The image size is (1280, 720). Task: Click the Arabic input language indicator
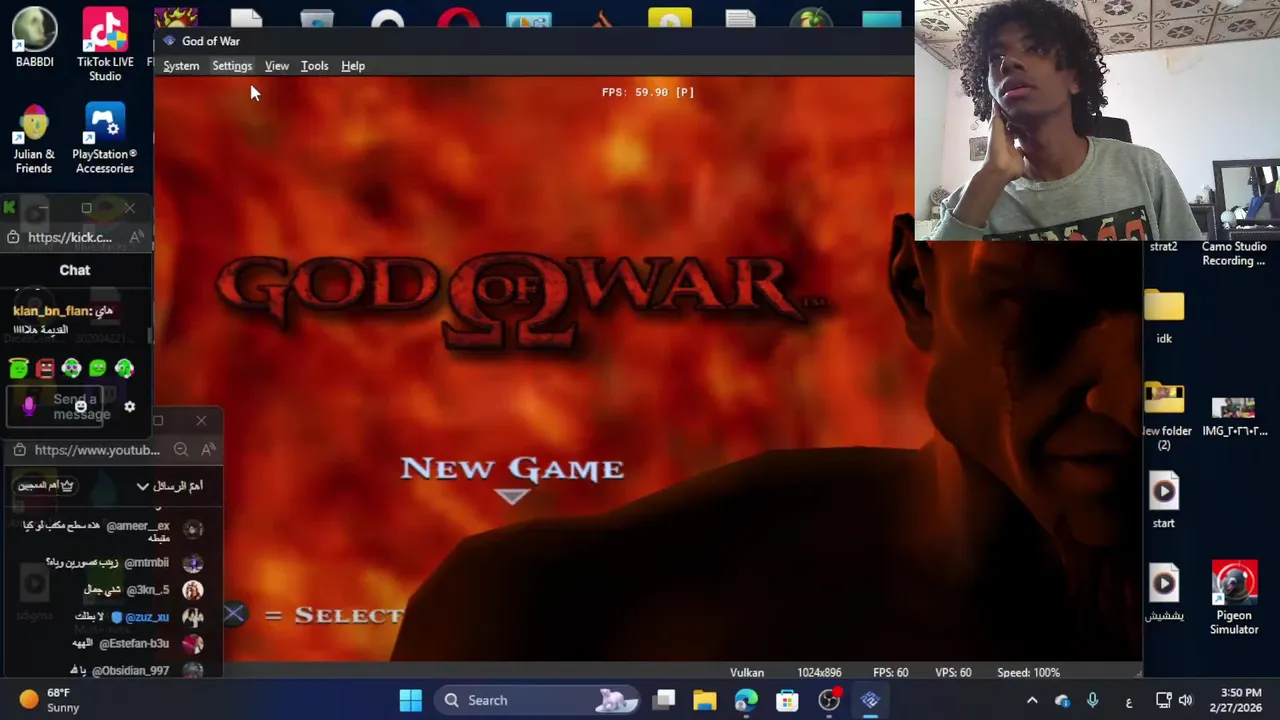(1129, 702)
